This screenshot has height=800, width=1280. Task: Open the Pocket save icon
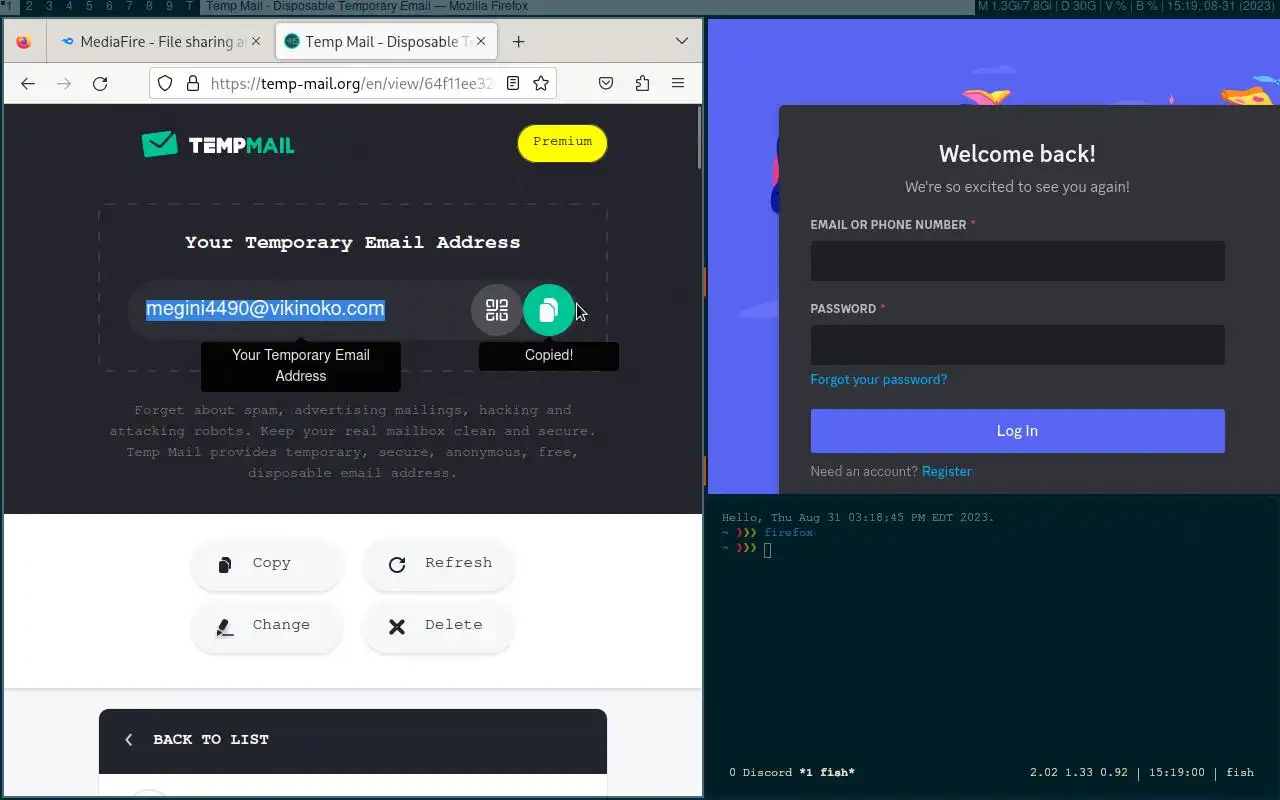pyautogui.click(x=606, y=84)
